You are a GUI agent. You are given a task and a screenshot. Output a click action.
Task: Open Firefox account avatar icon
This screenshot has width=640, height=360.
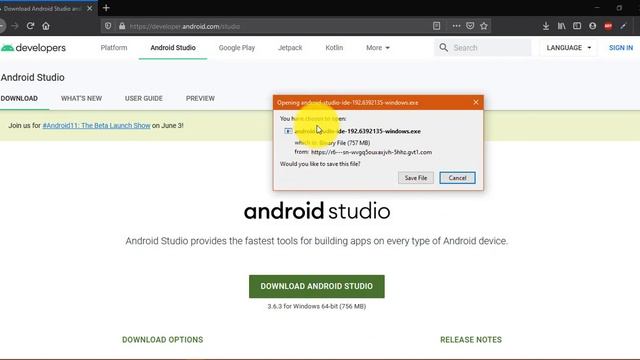(x=592, y=26)
